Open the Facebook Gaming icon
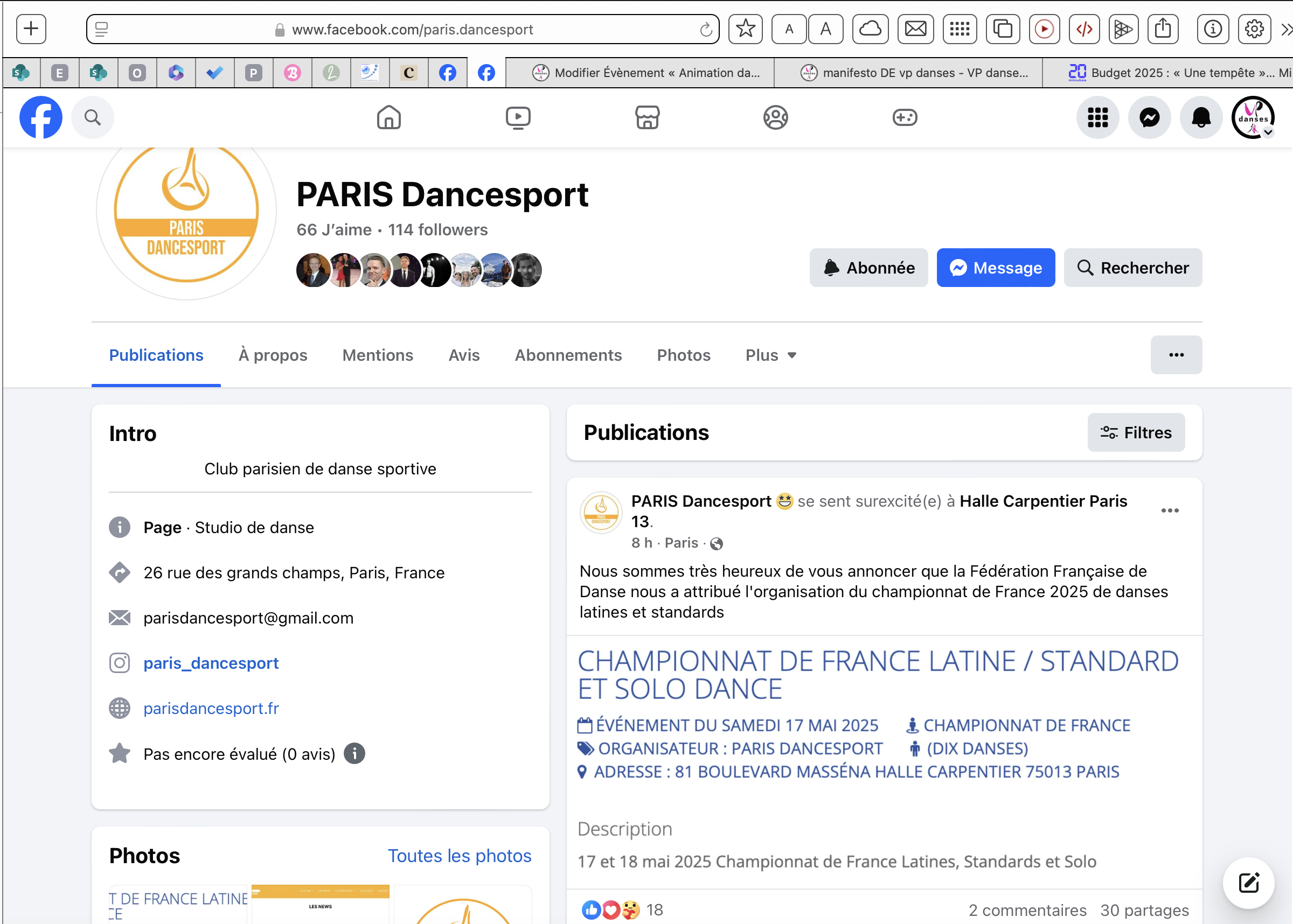 (x=905, y=118)
